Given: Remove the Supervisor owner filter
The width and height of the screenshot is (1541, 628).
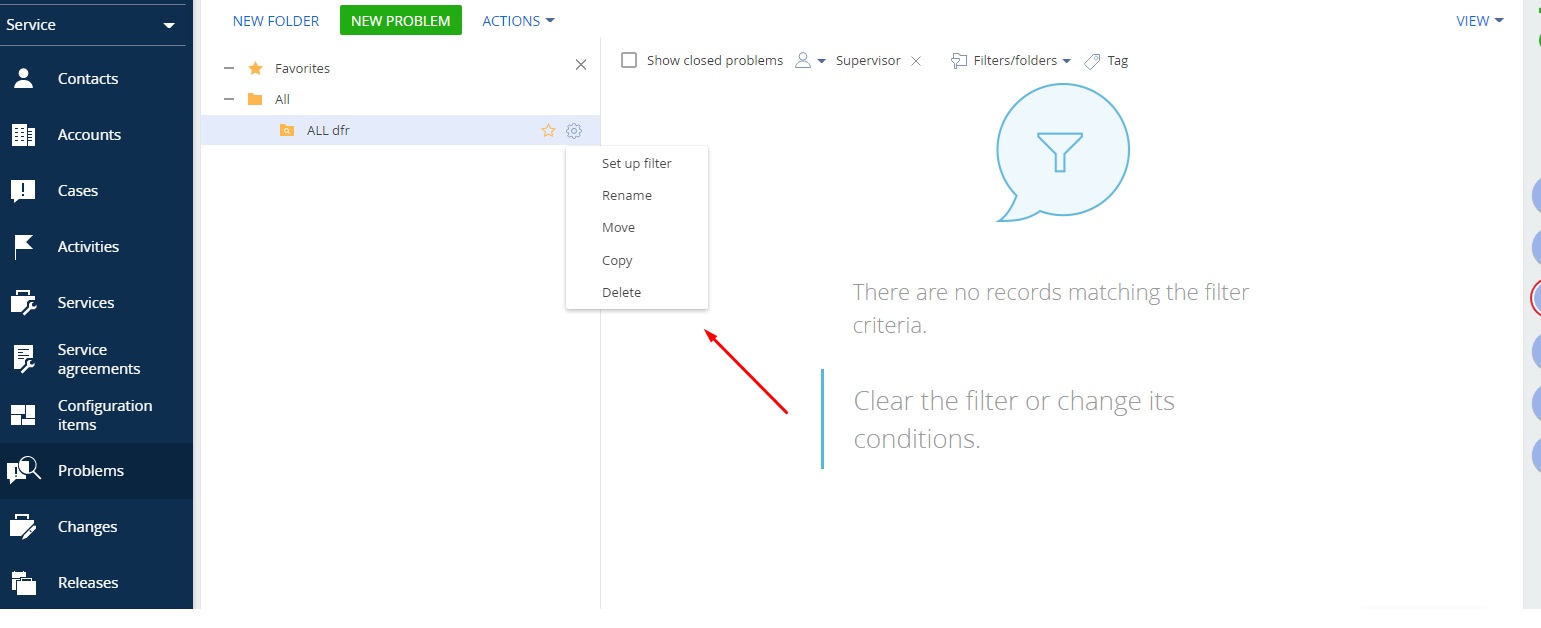Looking at the screenshot, I should (916, 61).
